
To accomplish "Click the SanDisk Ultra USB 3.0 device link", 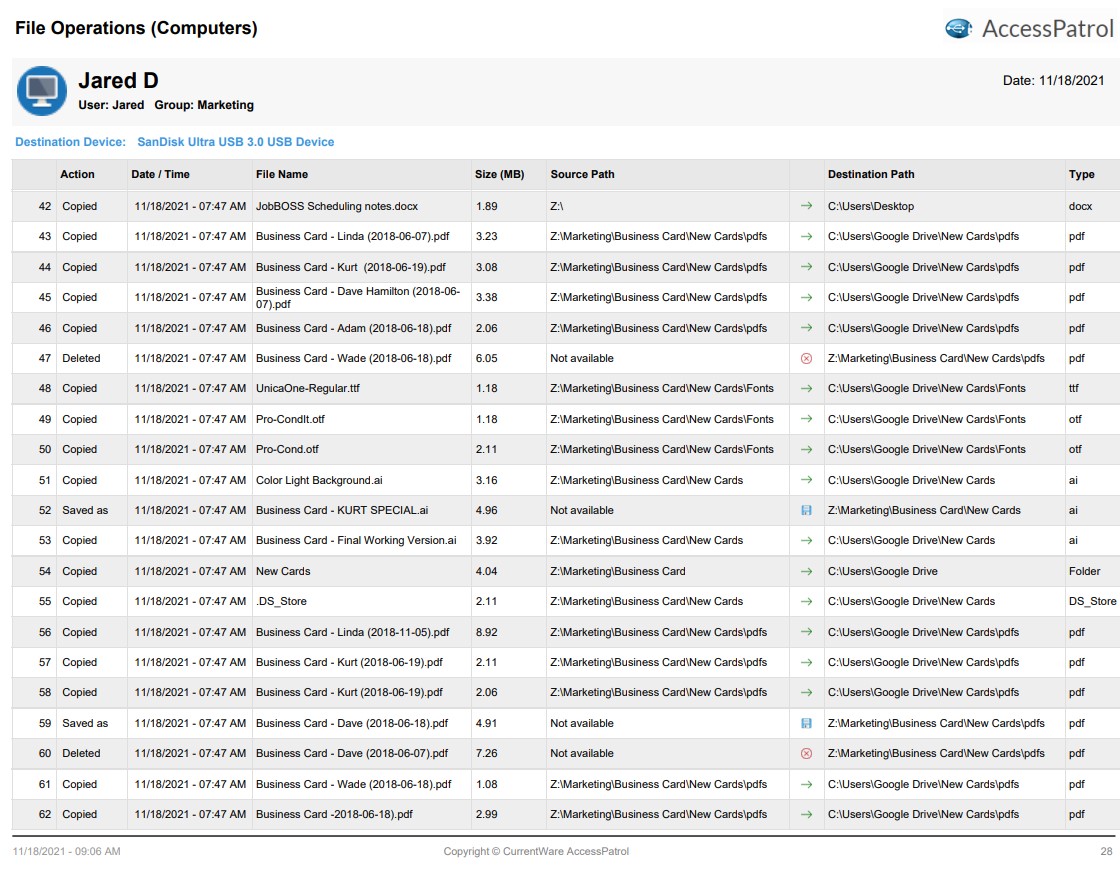I will (235, 142).
